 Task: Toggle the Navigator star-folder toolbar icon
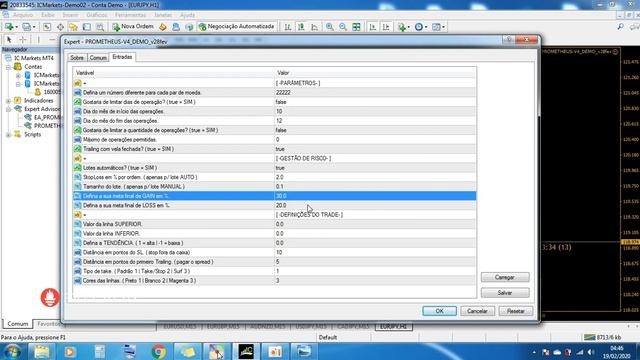[x=73, y=27]
